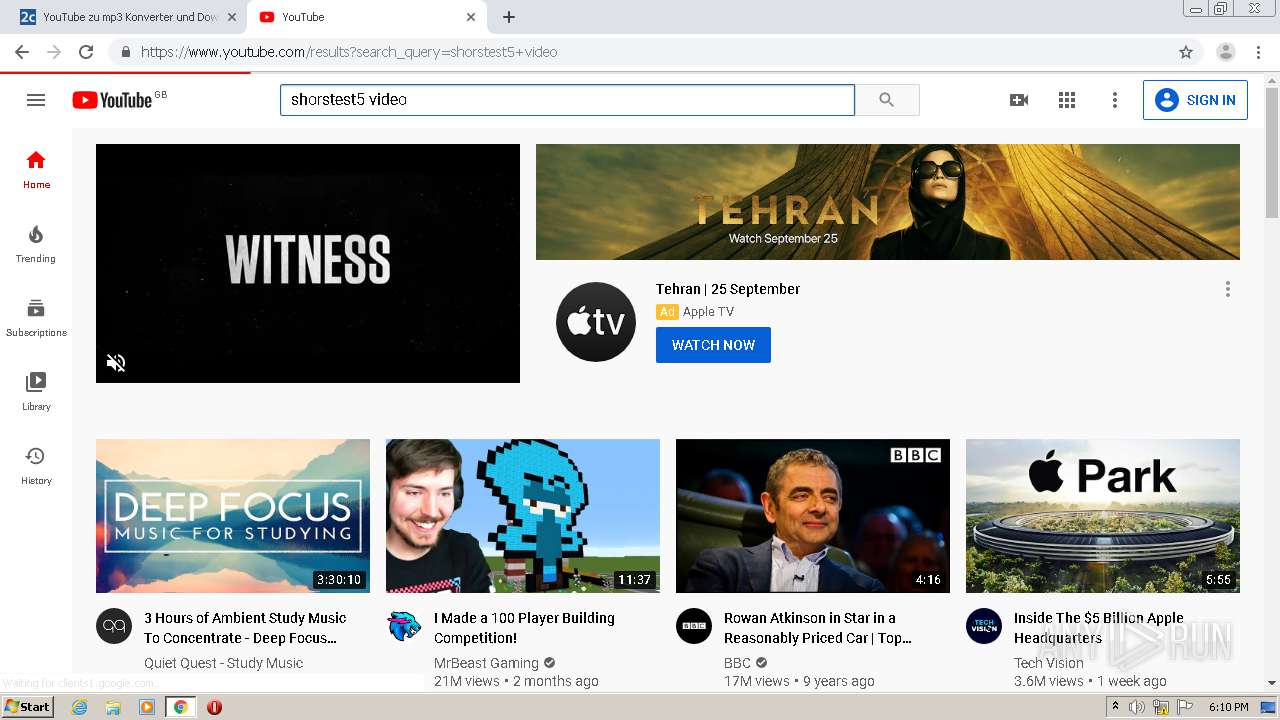
Task: Click the system tray volume icon
Action: point(1137,707)
